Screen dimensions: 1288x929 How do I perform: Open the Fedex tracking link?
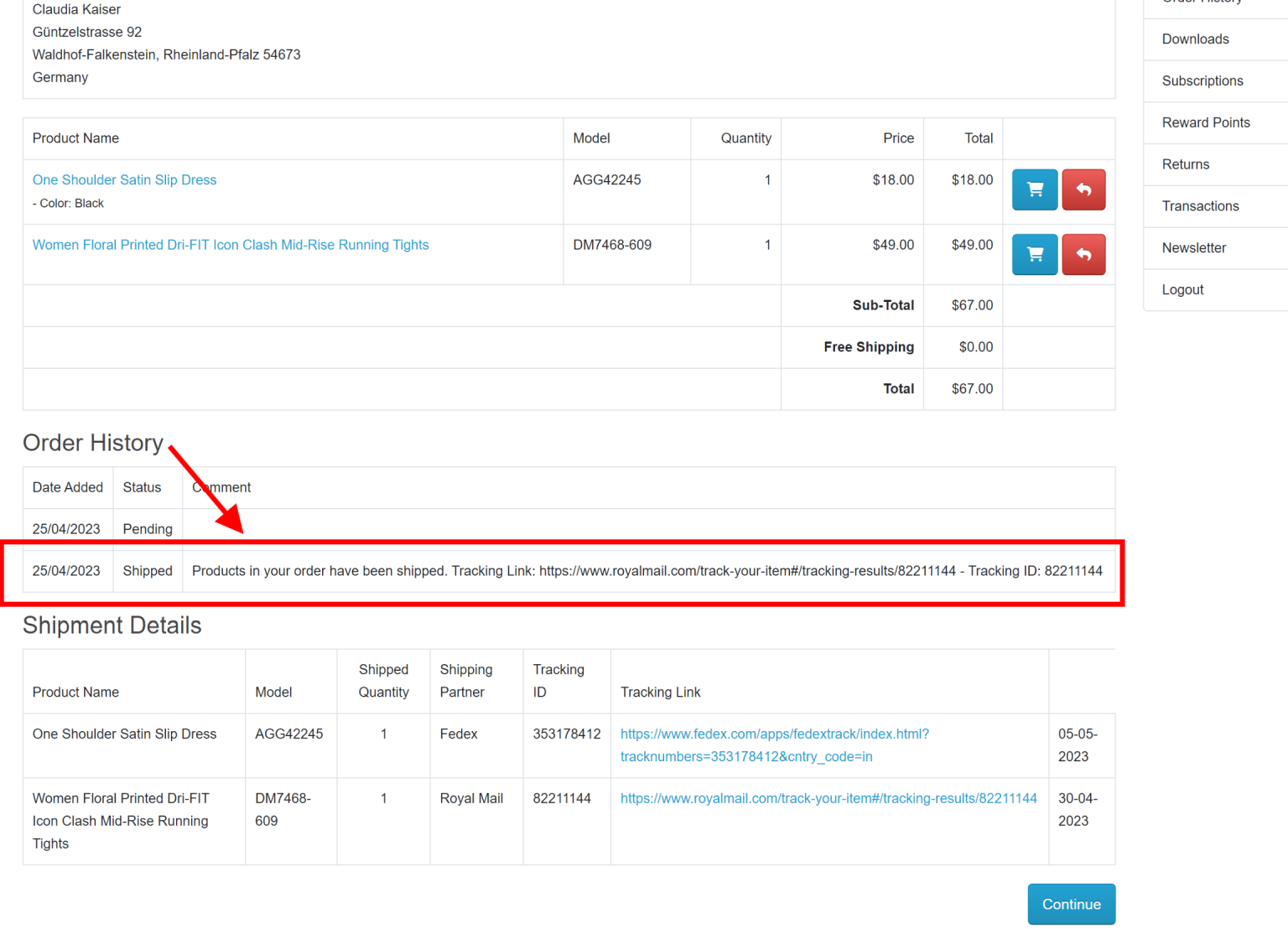point(774,745)
